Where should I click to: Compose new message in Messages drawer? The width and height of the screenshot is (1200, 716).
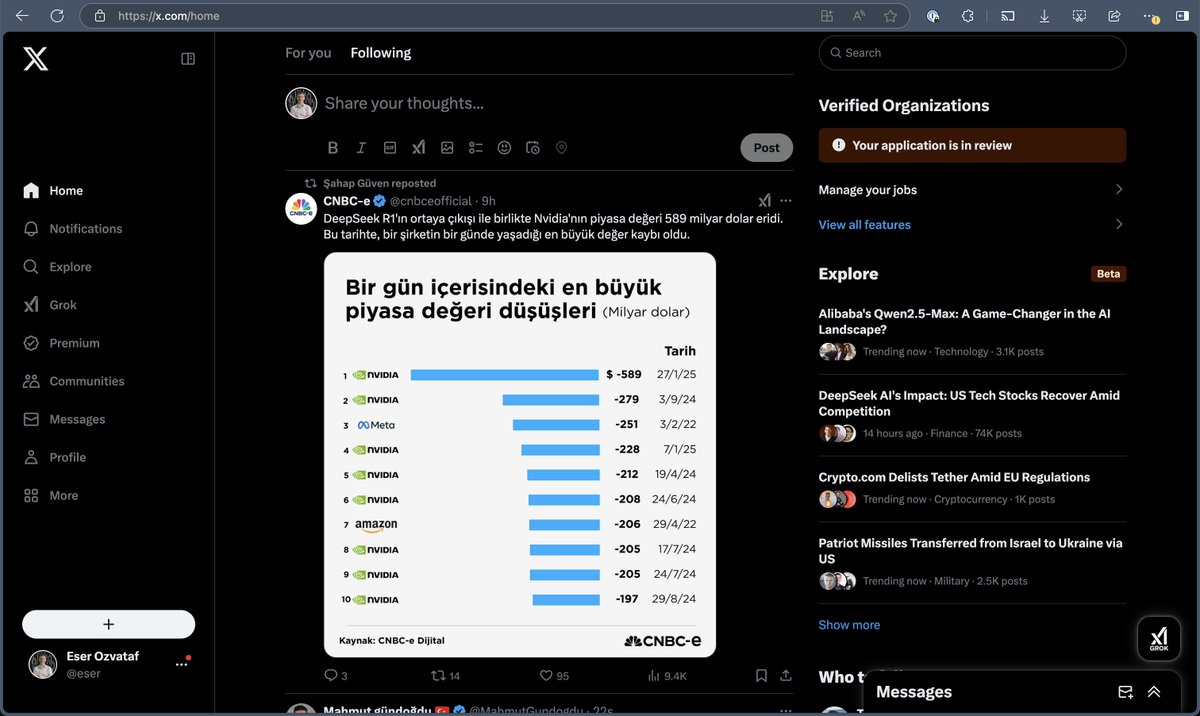(x=1125, y=692)
